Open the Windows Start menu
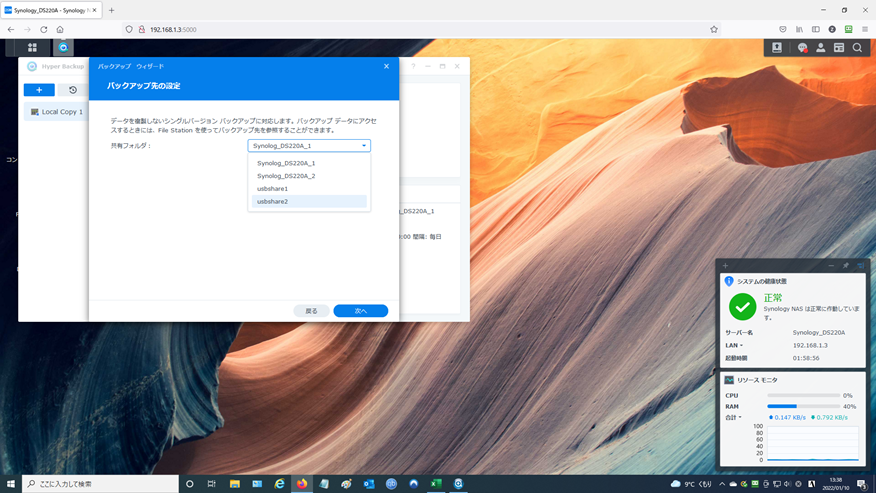Image resolution: width=876 pixels, height=493 pixels. 11,484
